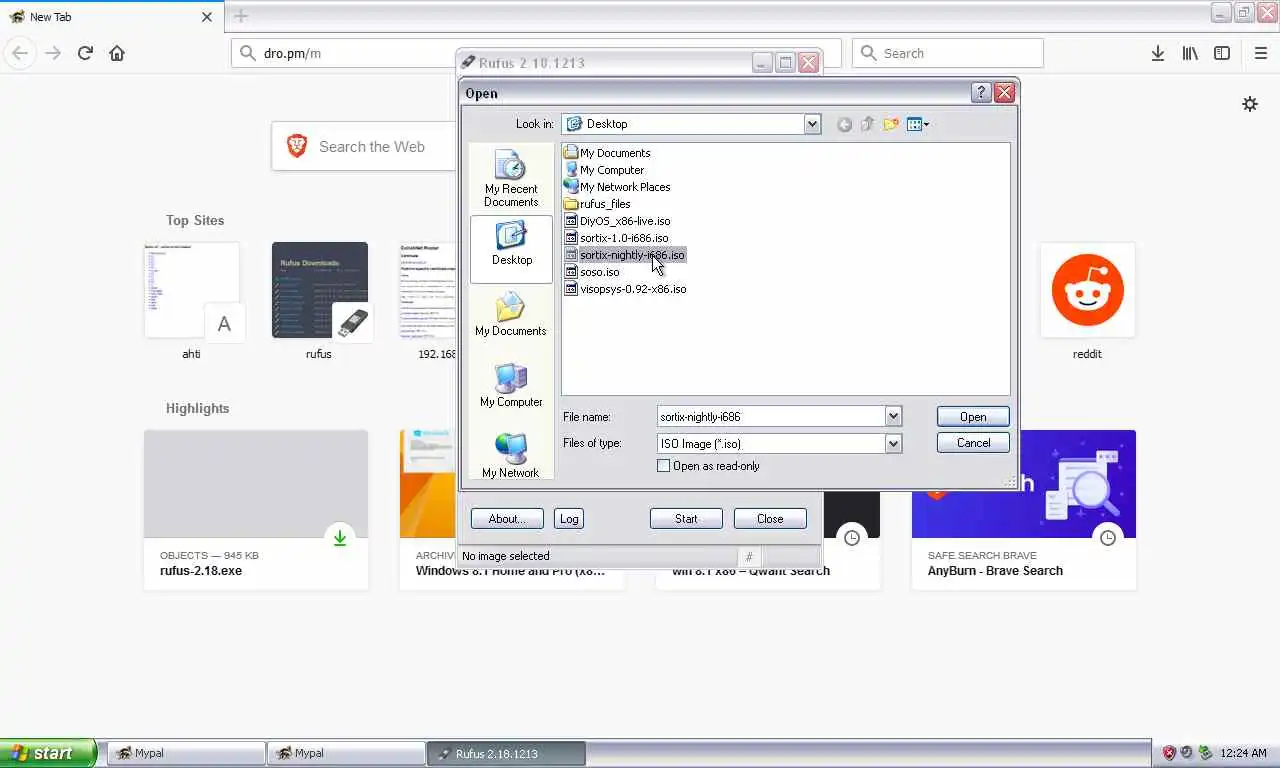
Task: Click red shield tray icon
Action: click(x=1169, y=753)
